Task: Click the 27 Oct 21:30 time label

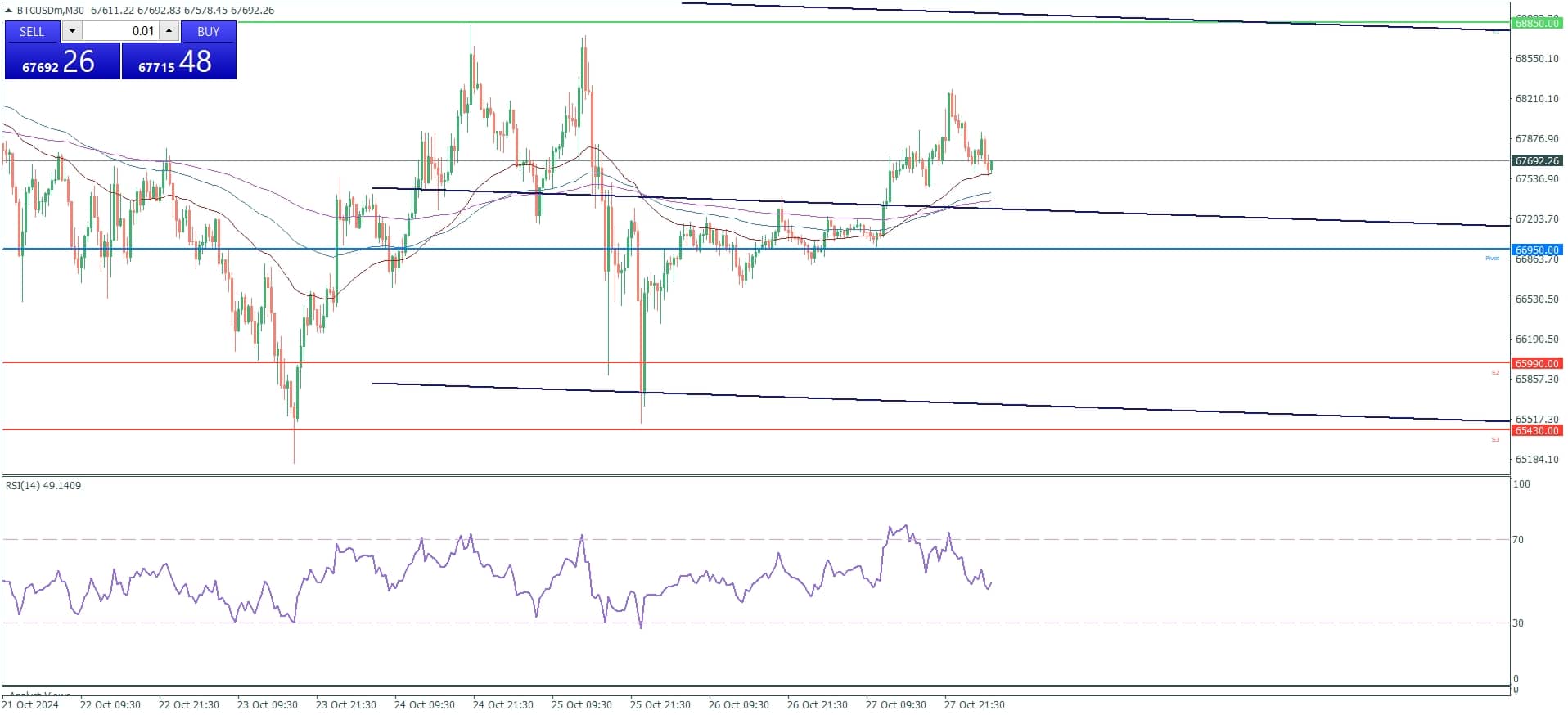Action: click(x=975, y=705)
